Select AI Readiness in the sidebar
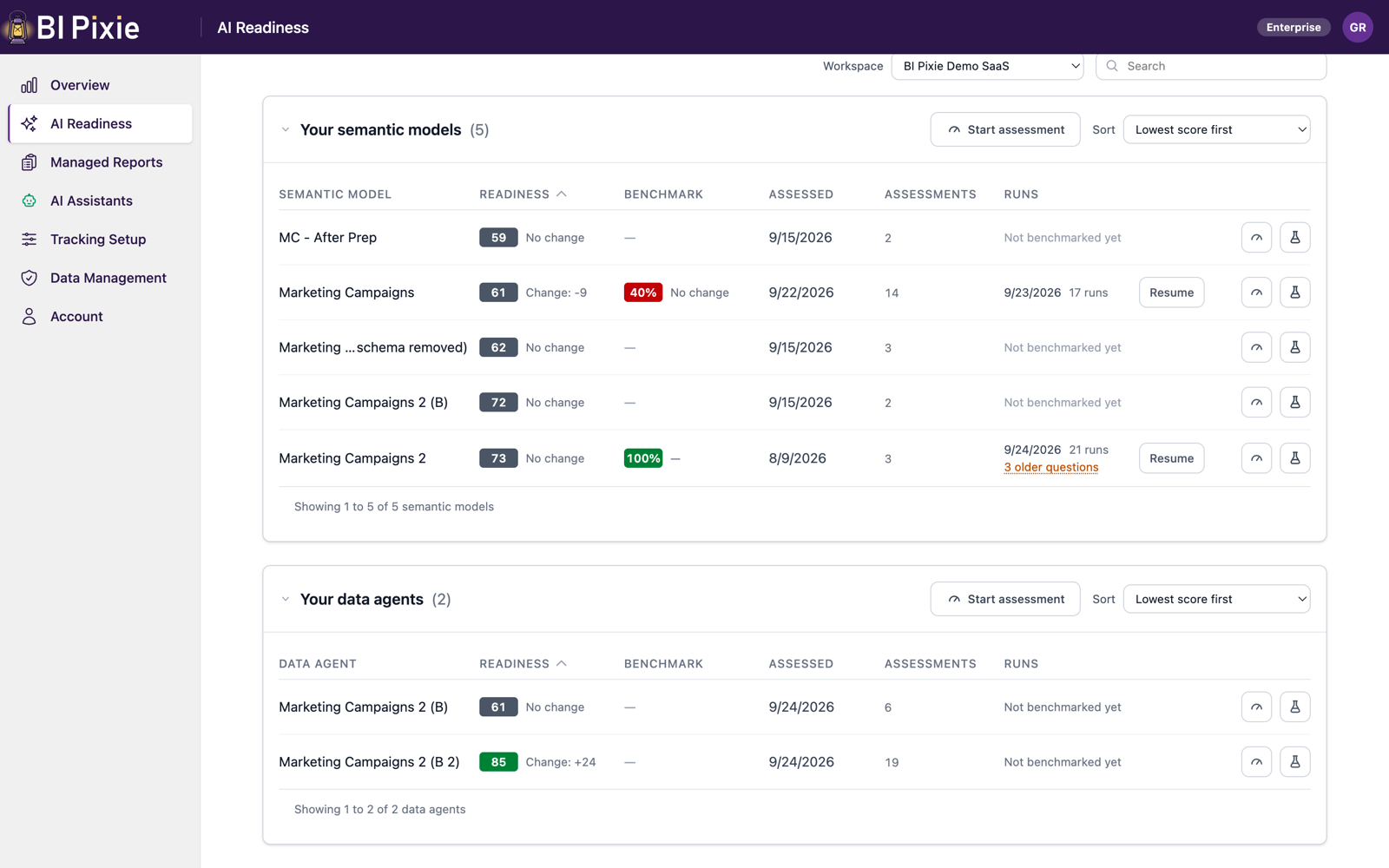This screenshot has height=868, width=1389. pyautogui.click(x=101, y=123)
